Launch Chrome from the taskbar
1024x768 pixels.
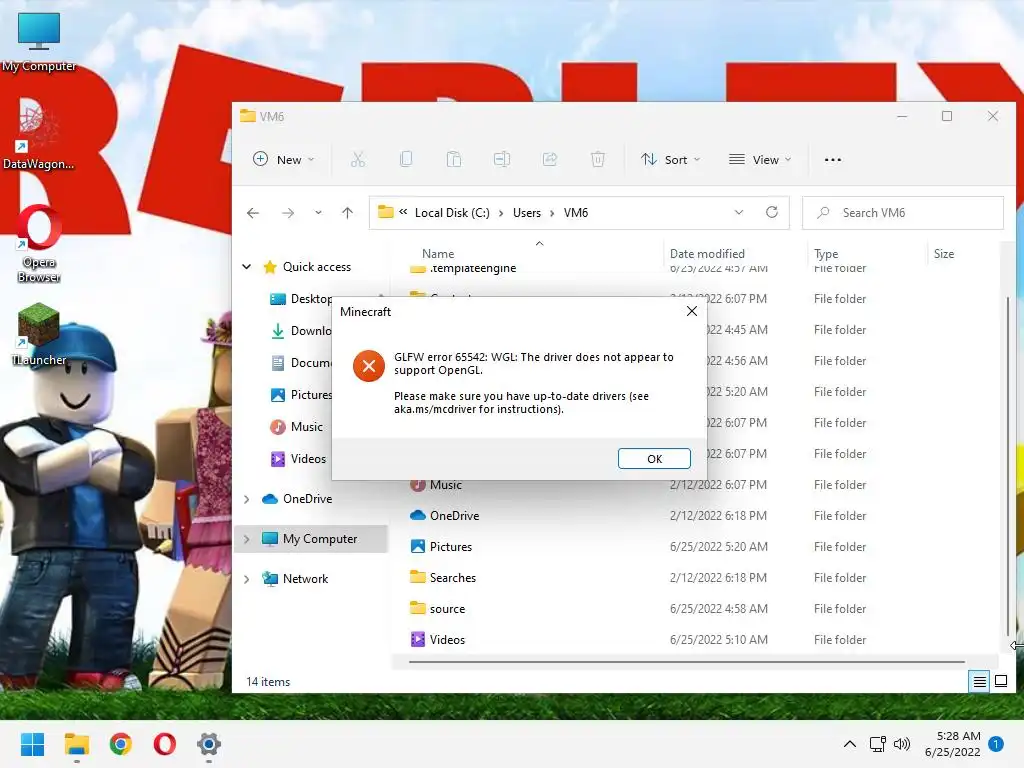point(121,744)
